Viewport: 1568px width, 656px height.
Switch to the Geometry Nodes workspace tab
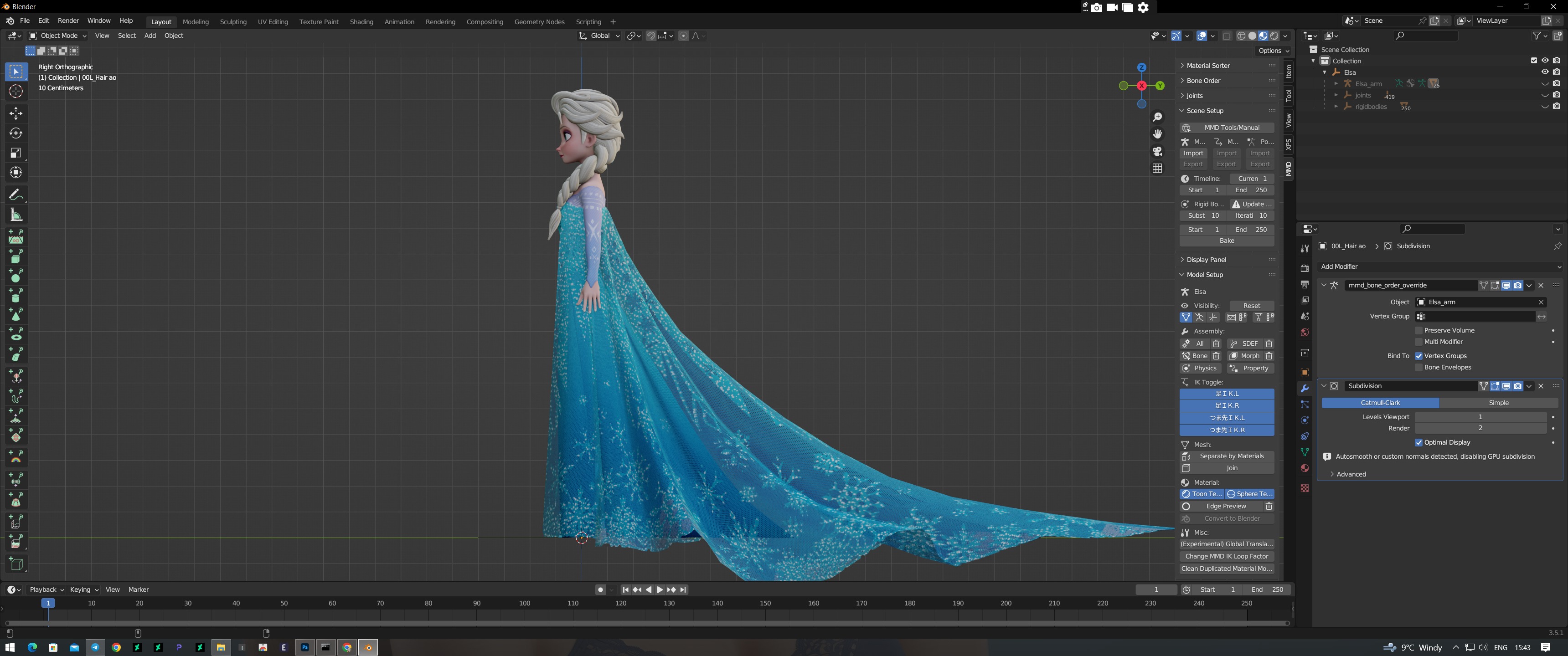[539, 22]
